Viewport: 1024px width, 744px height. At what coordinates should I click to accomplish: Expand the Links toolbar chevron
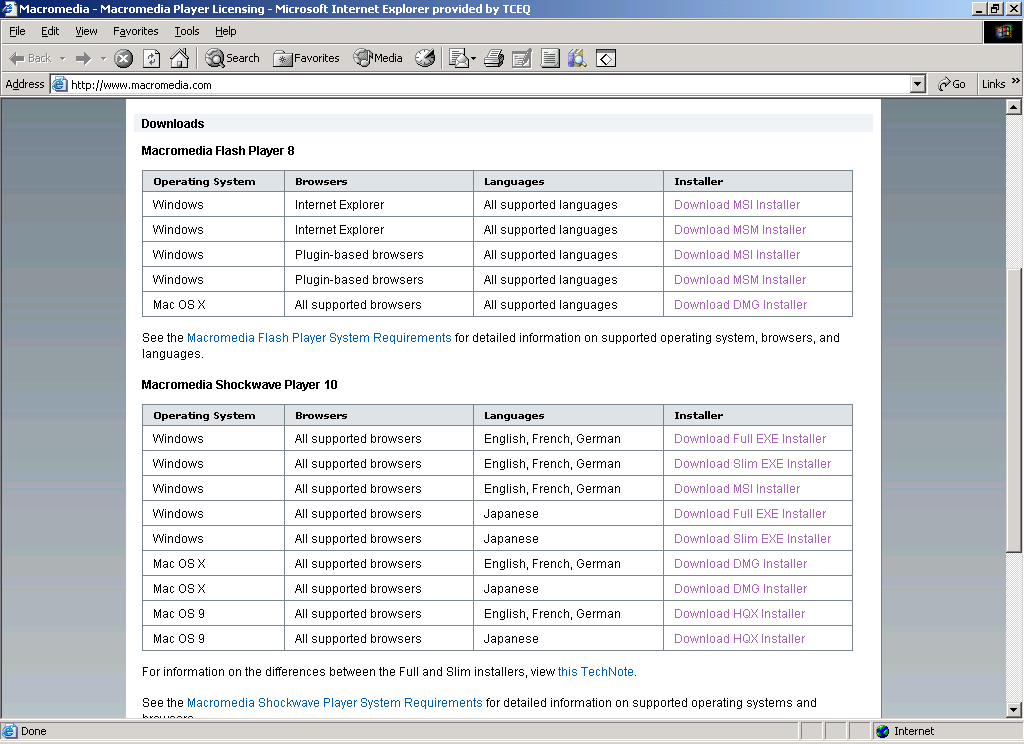coord(1016,81)
